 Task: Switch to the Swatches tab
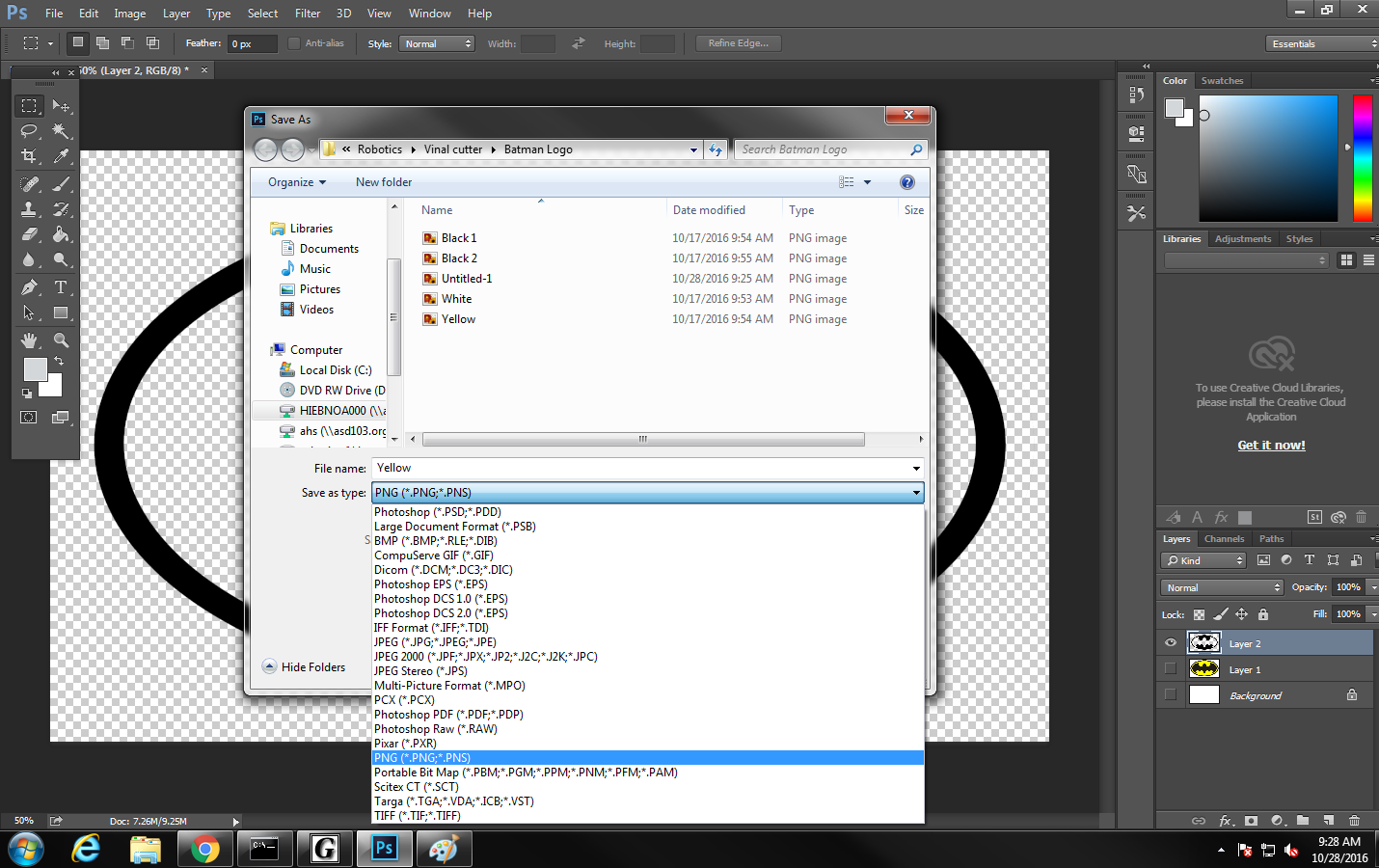(x=1222, y=81)
